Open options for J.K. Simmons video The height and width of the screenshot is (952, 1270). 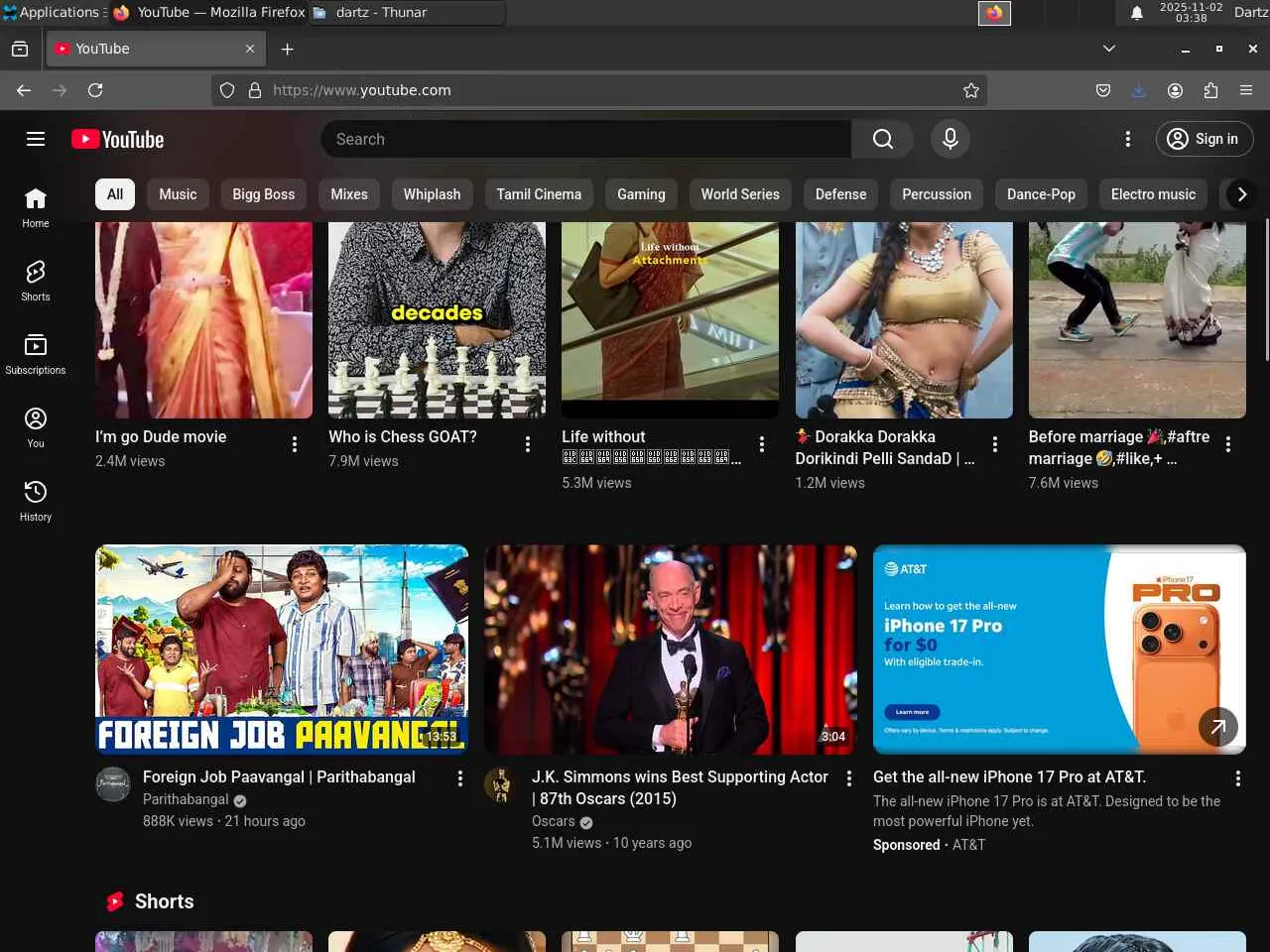coord(848,778)
